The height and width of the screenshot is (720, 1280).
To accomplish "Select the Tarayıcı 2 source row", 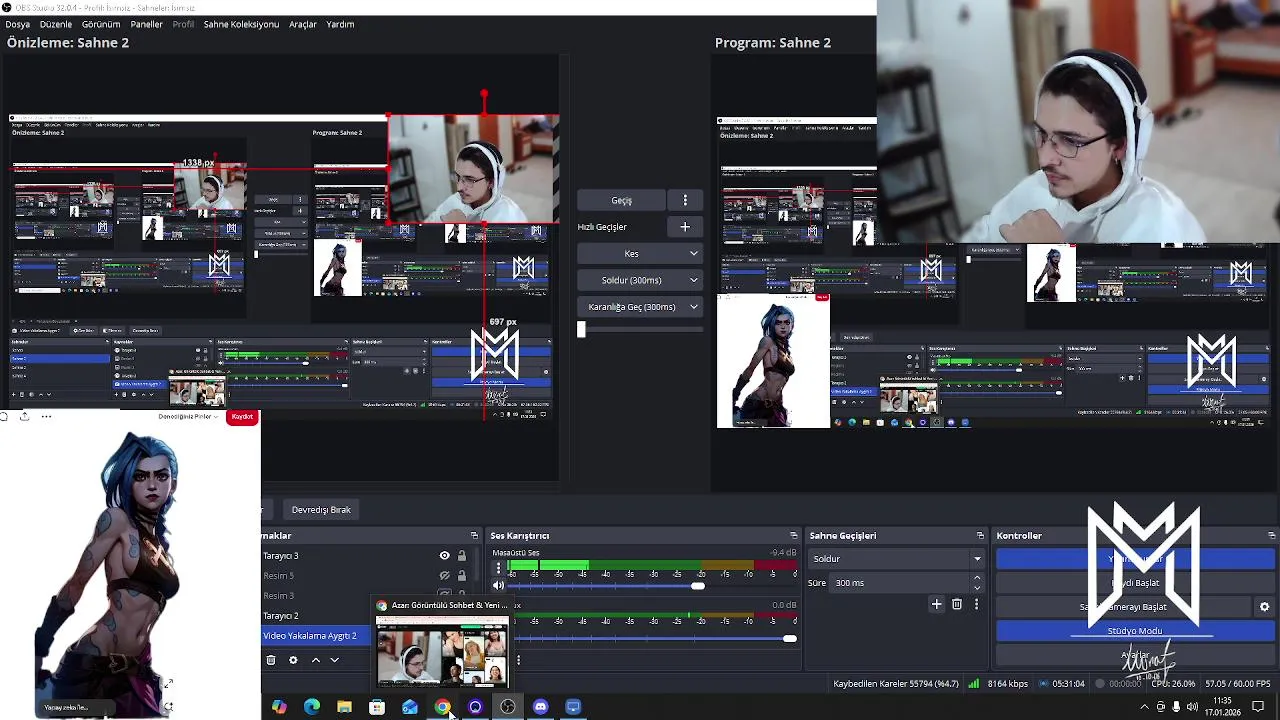I will click(317, 616).
